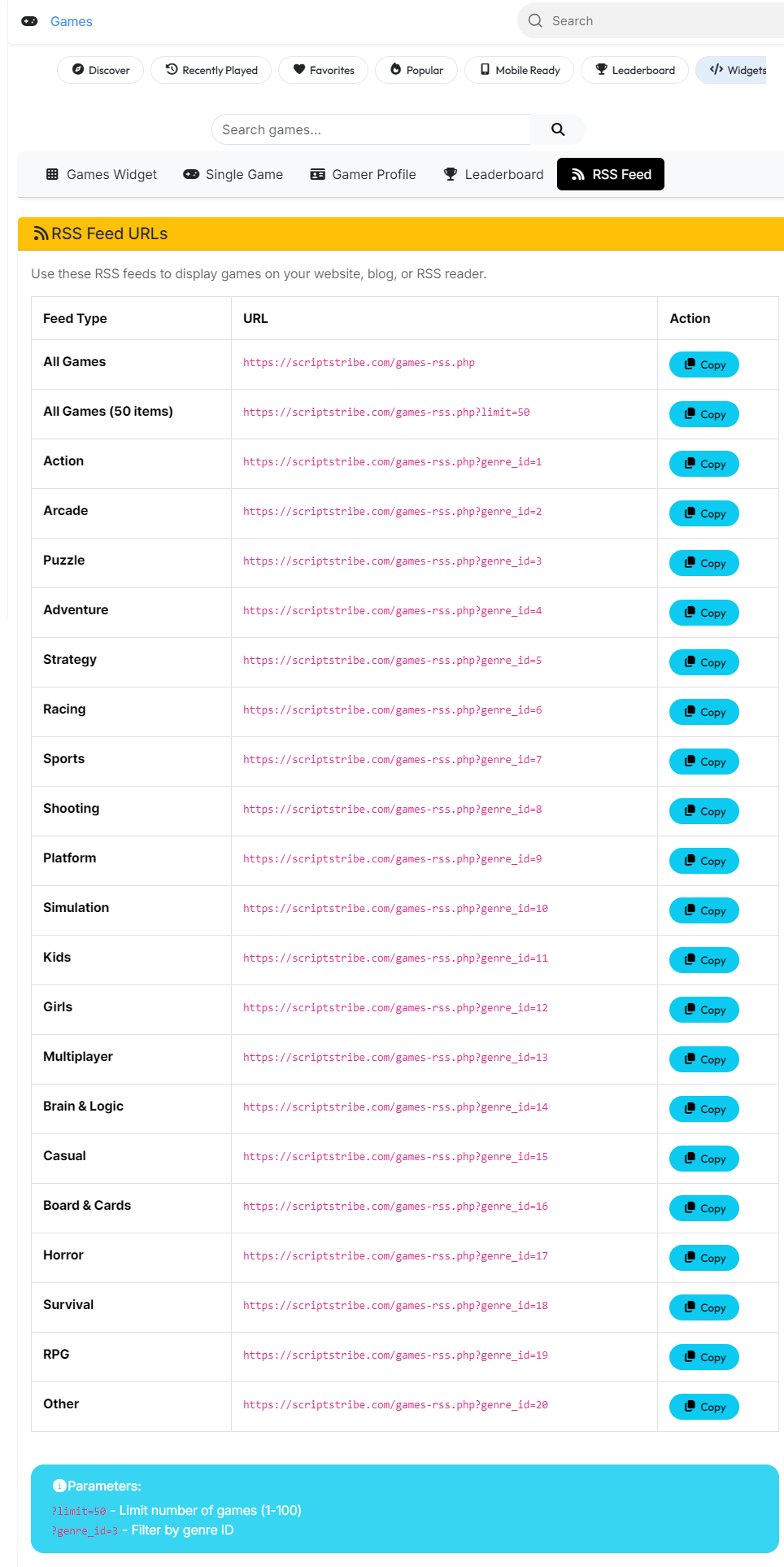Viewport: 784px width, 1567px height.
Task: Click the Games link in the header
Action: pos(72,22)
